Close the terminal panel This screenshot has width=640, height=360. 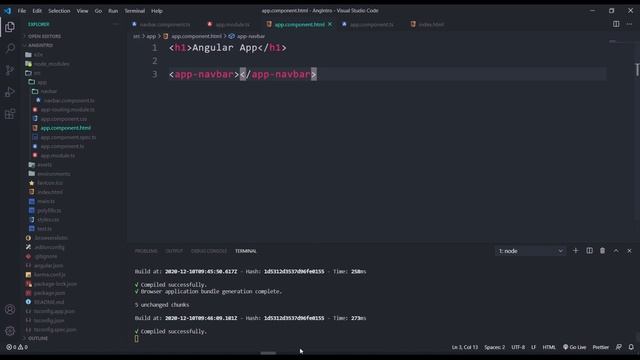click(x=629, y=251)
